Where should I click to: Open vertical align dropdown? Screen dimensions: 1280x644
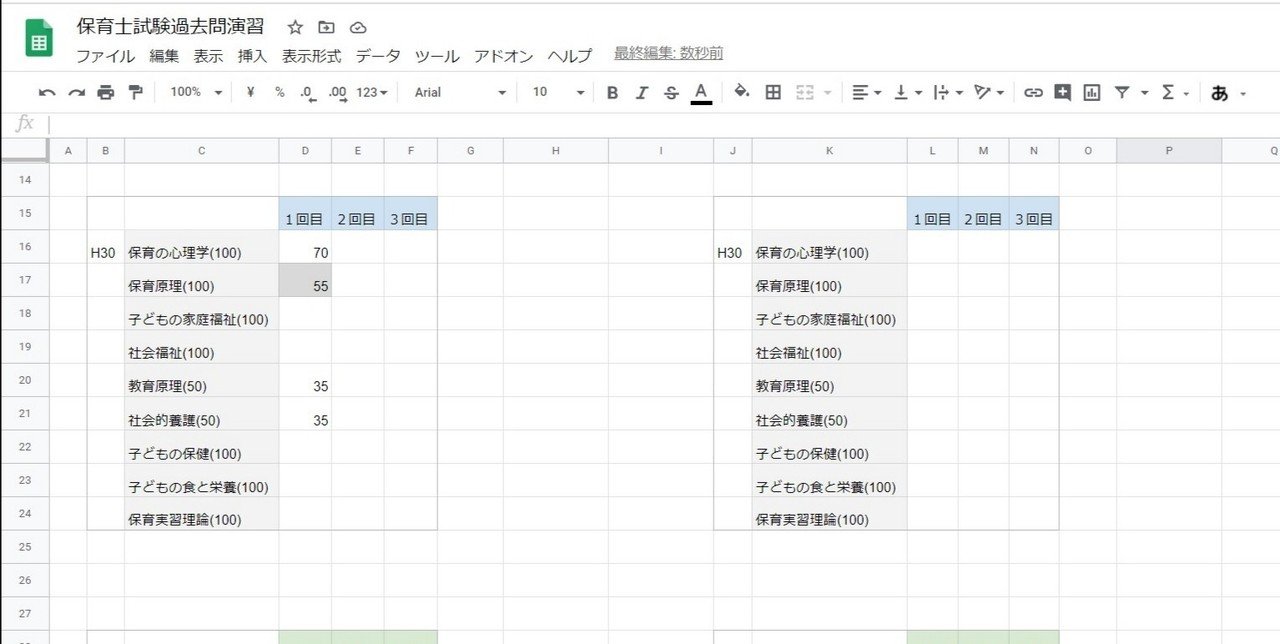point(907,92)
